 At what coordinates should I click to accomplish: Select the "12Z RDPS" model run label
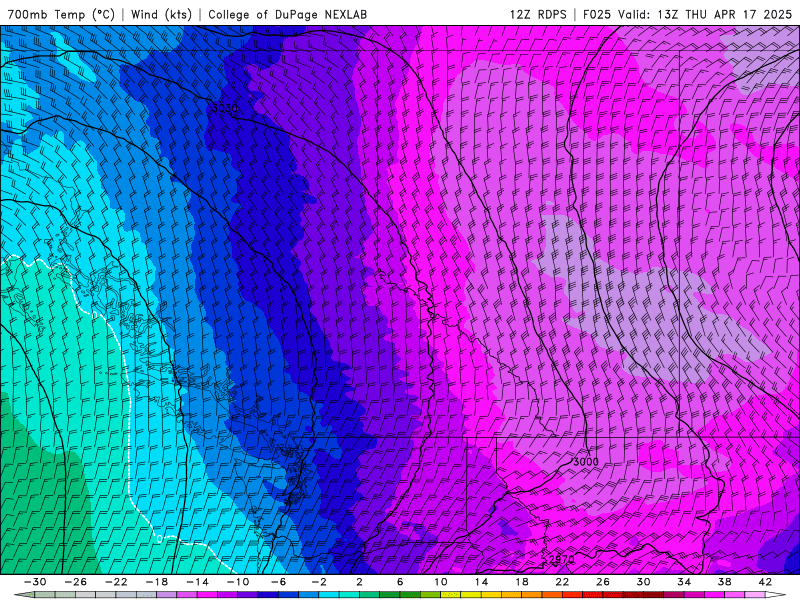coord(538,14)
